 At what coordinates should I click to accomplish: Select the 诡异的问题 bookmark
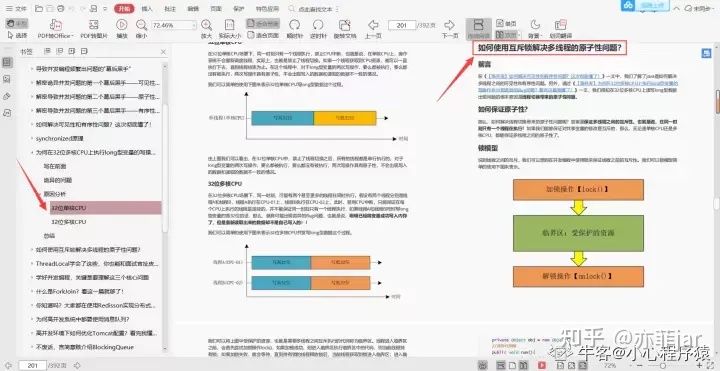tap(58, 180)
